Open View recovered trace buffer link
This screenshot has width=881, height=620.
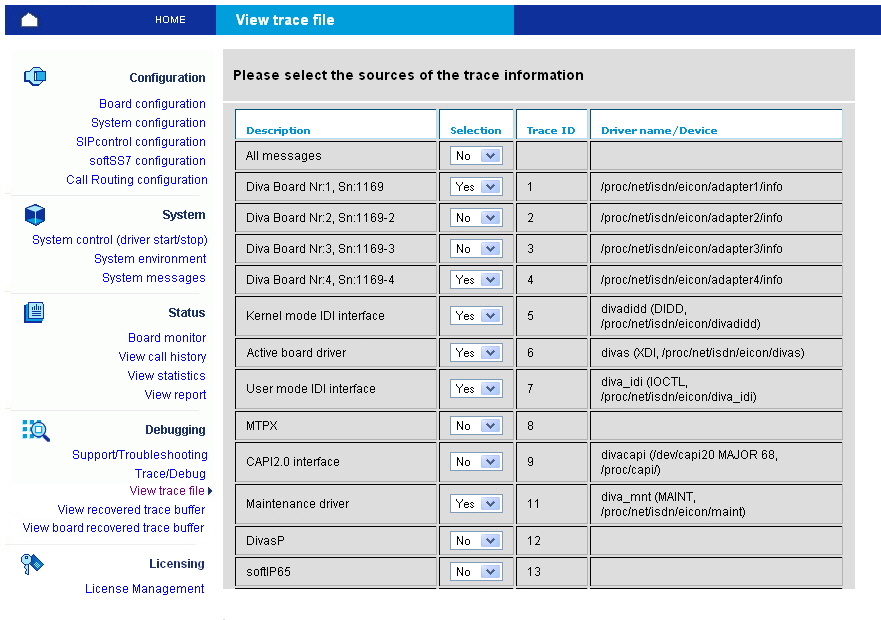(131, 510)
